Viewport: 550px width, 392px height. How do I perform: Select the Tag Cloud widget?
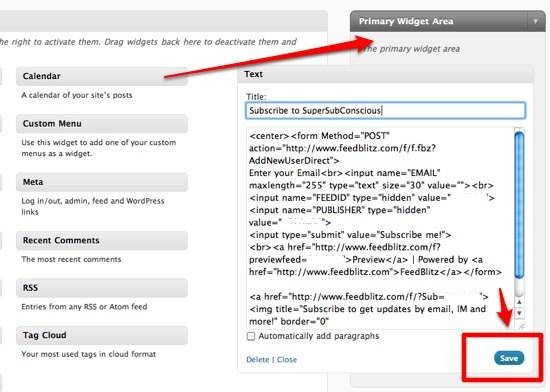coord(102,335)
